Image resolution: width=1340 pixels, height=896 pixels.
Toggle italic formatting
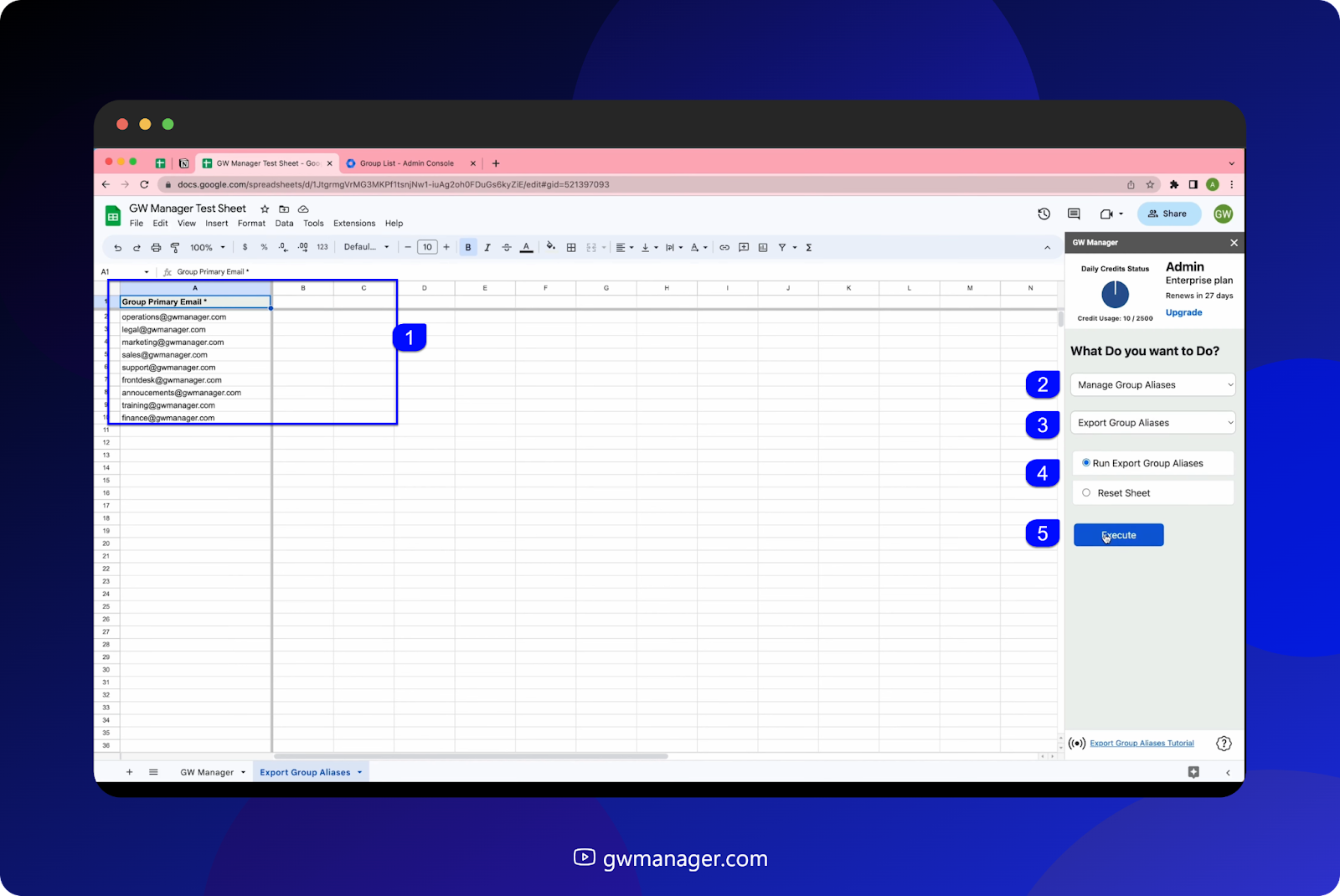[487, 248]
